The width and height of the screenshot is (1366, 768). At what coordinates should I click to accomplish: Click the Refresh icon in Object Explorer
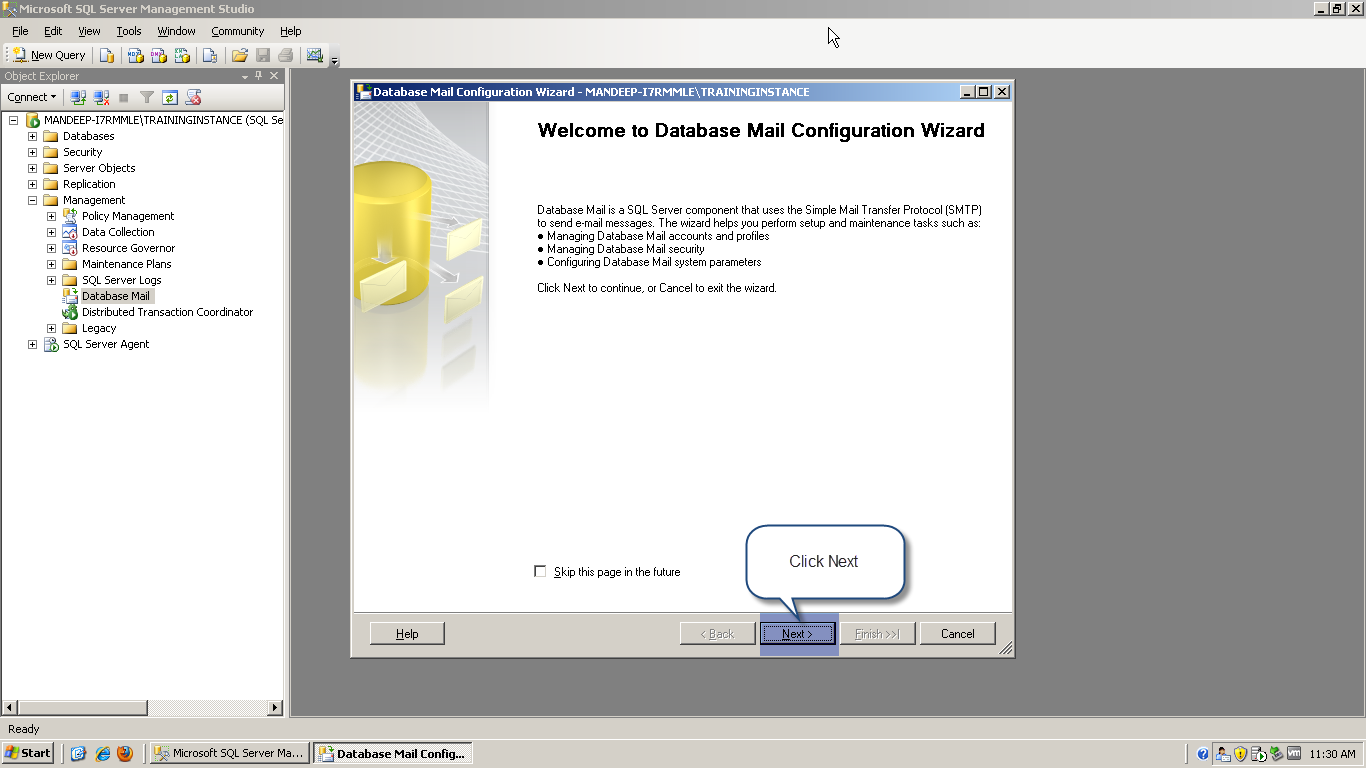click(x=170, y=97)
